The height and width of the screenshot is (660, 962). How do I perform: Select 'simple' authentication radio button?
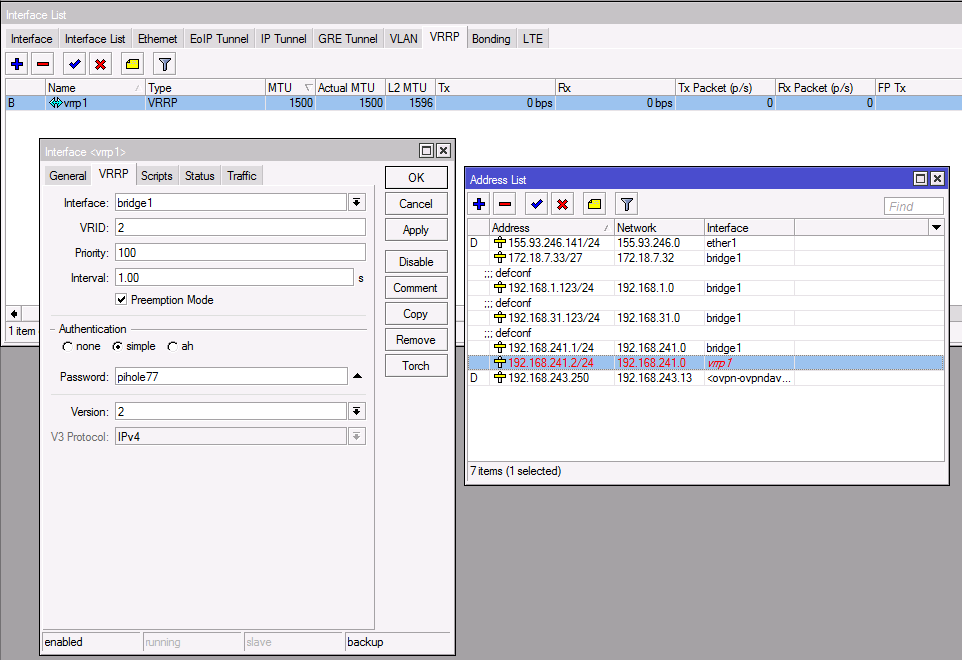[117, 347]
